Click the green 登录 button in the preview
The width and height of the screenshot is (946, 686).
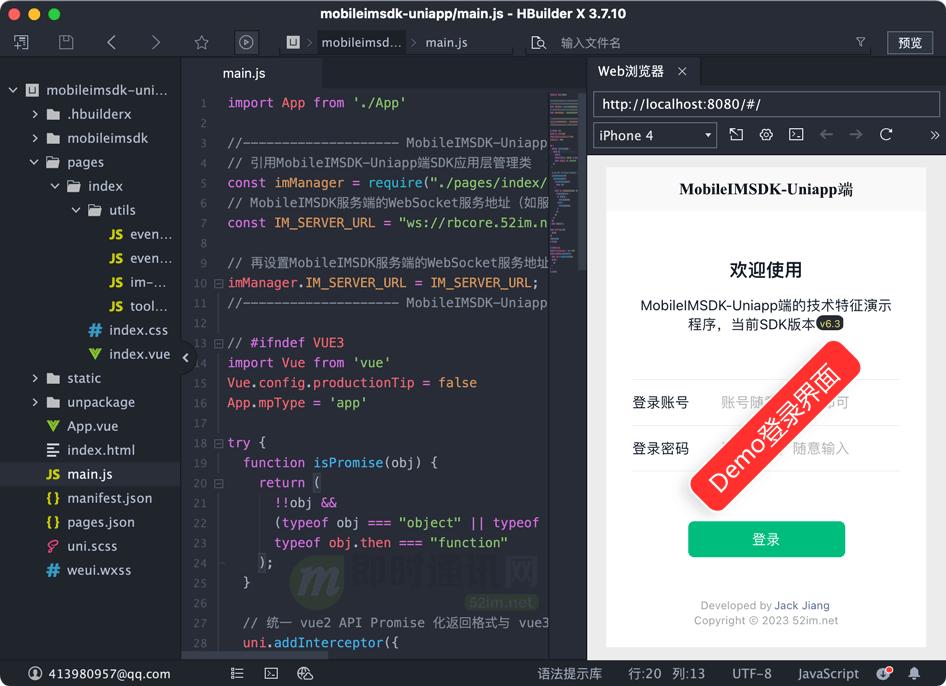766,538
